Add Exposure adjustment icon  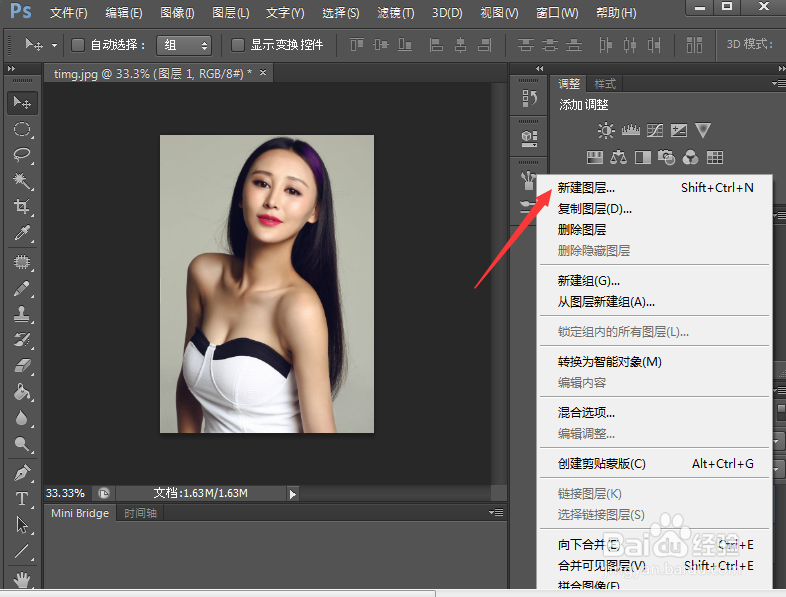(x=679, y=131)
